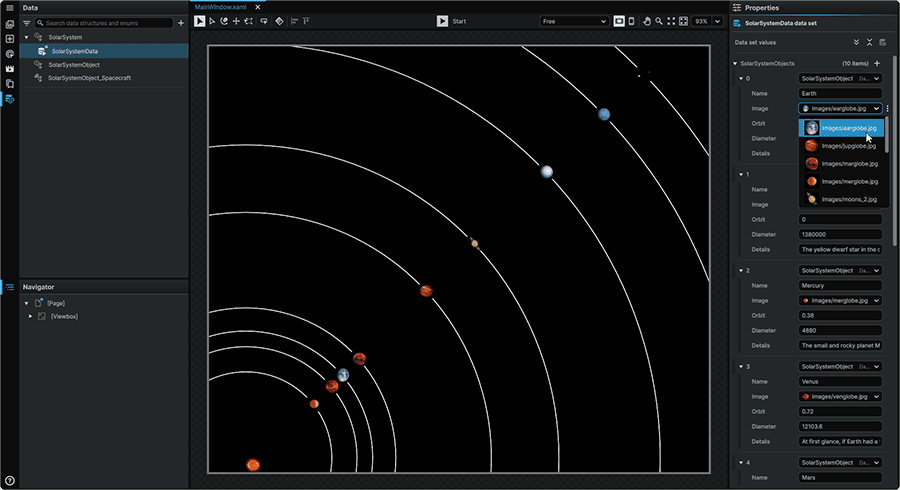Open the Navigator list icon on left edge
Viewport: 900px width, 490px height.
click(x=10, y=287)
